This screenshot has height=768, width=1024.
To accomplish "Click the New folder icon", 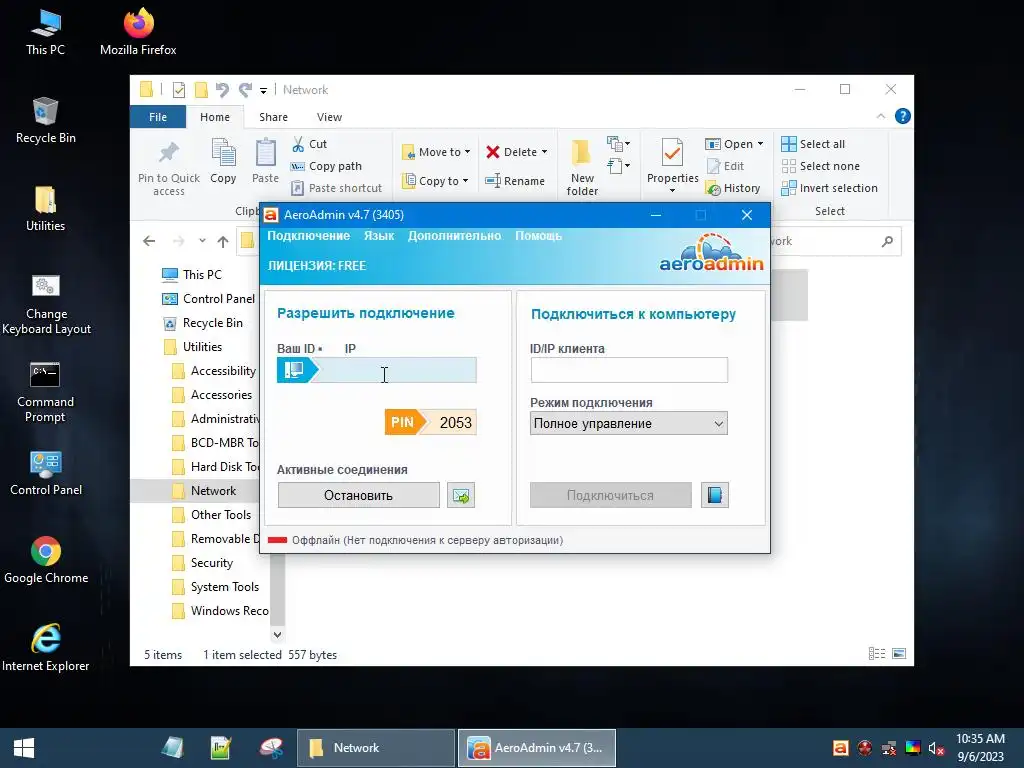I will point(581,153).
